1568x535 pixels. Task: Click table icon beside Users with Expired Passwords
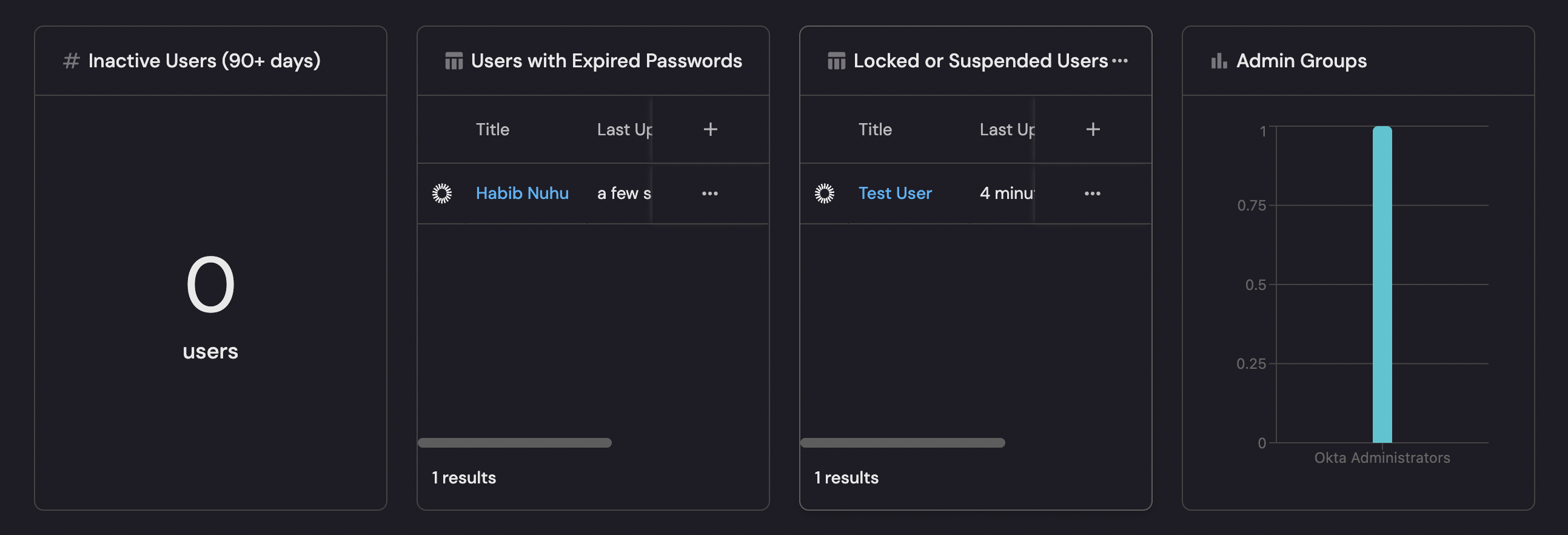(454, 61)
